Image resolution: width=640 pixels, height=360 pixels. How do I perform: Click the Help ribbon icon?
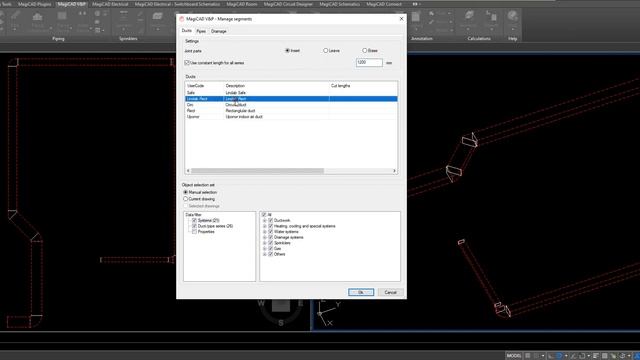[x=513, y=16]
